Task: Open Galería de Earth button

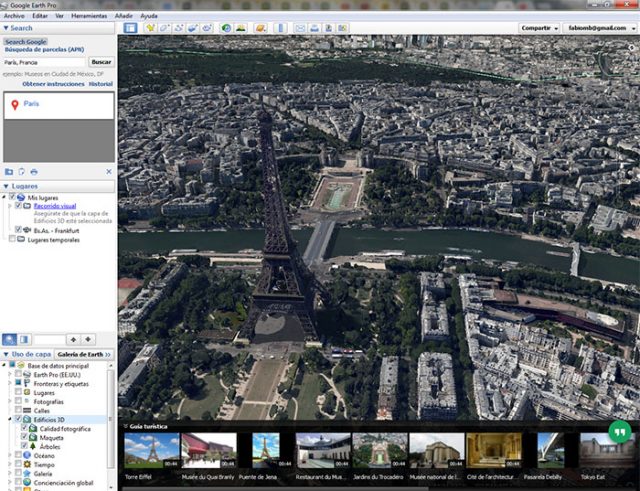Action: point(84,354)
